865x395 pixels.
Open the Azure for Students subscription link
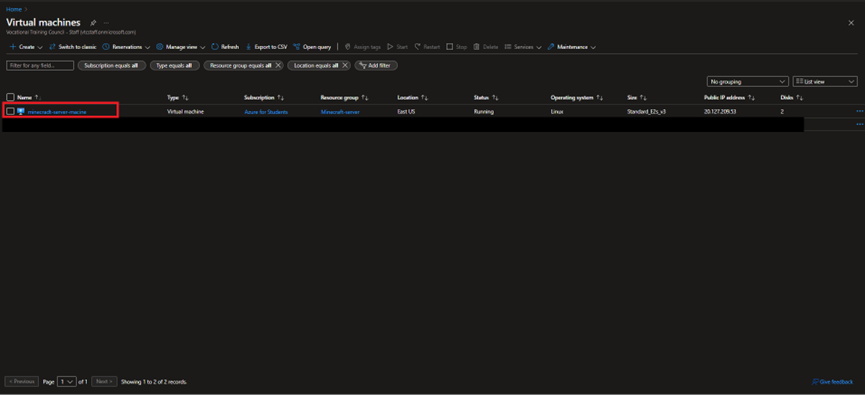click(266, 112)
